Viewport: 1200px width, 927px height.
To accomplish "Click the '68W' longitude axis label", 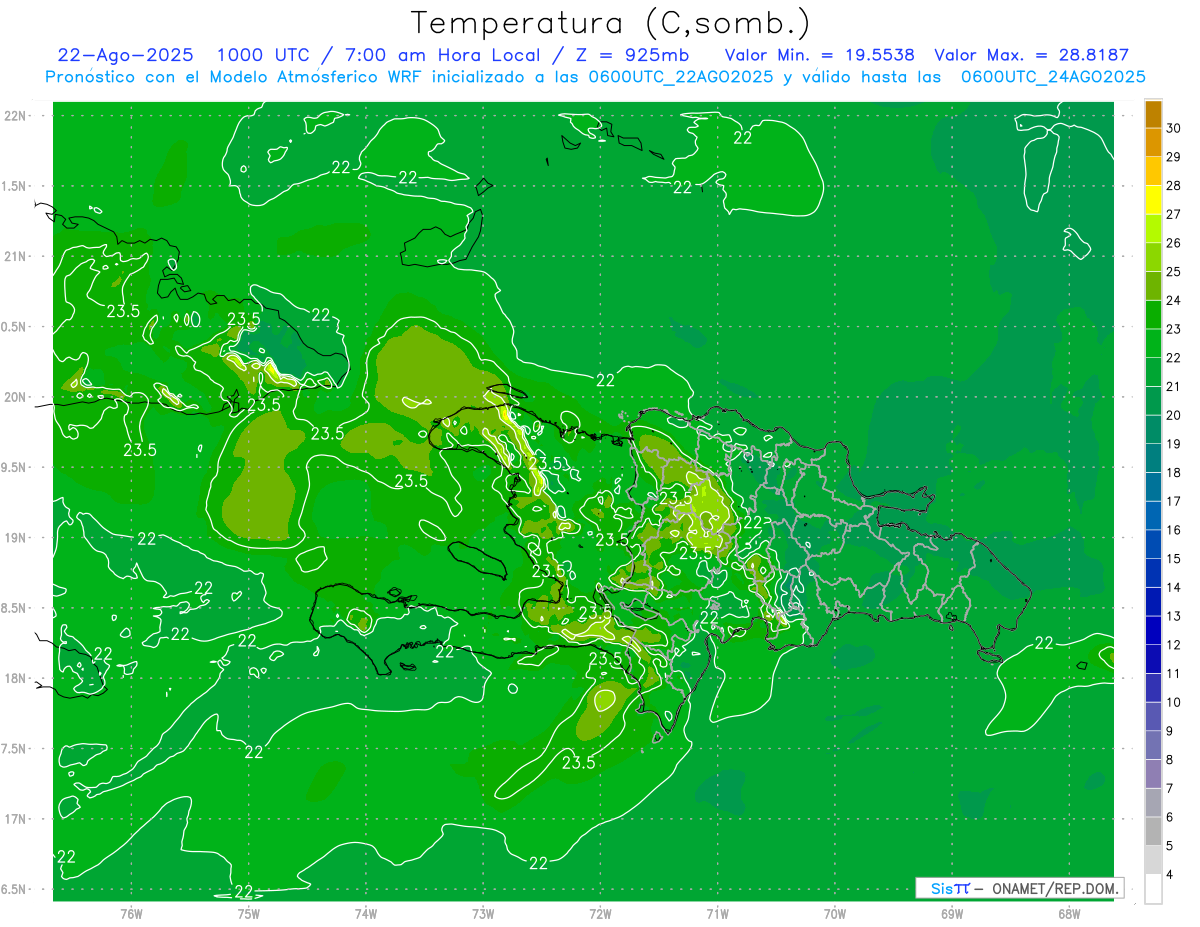I will (x=1069, y=915).
